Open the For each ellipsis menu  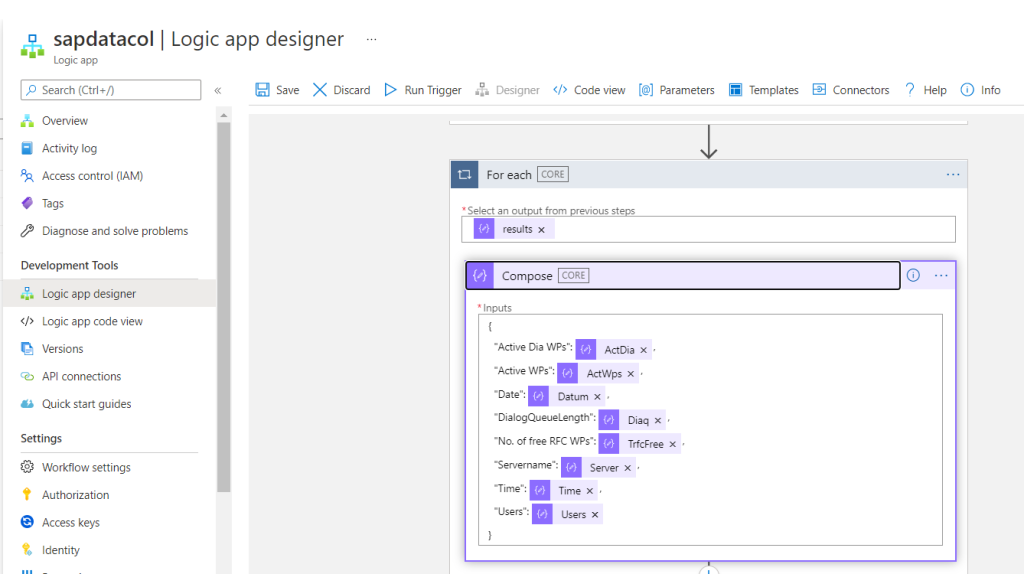953,174
